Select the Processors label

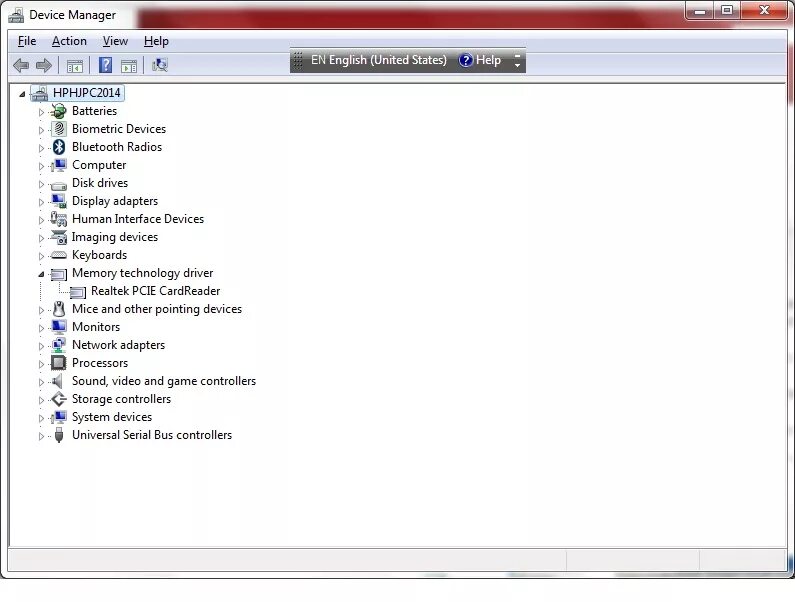pyautogui.click(x=100, y=363)
